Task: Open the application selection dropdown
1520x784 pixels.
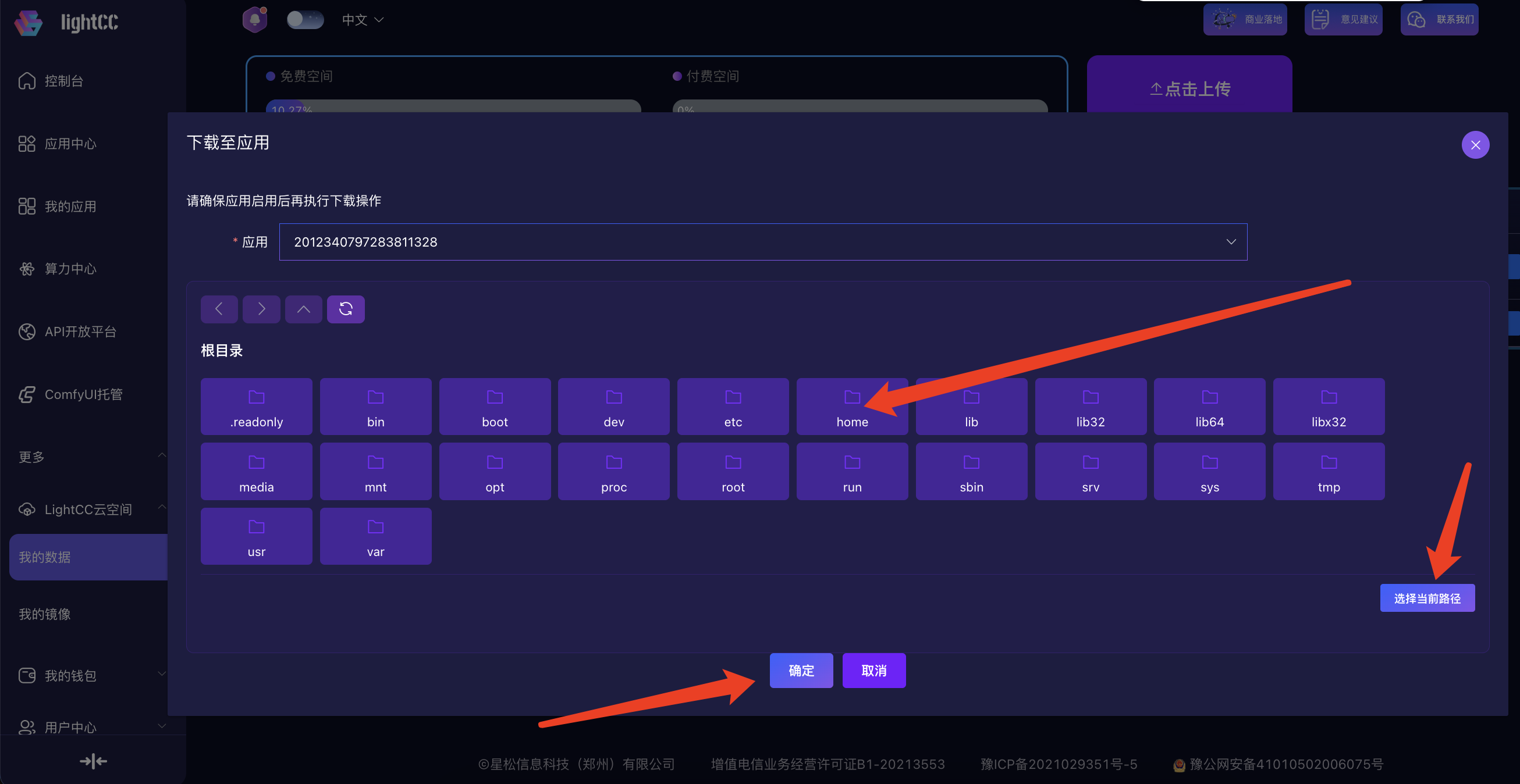Action: pos(763,242)
